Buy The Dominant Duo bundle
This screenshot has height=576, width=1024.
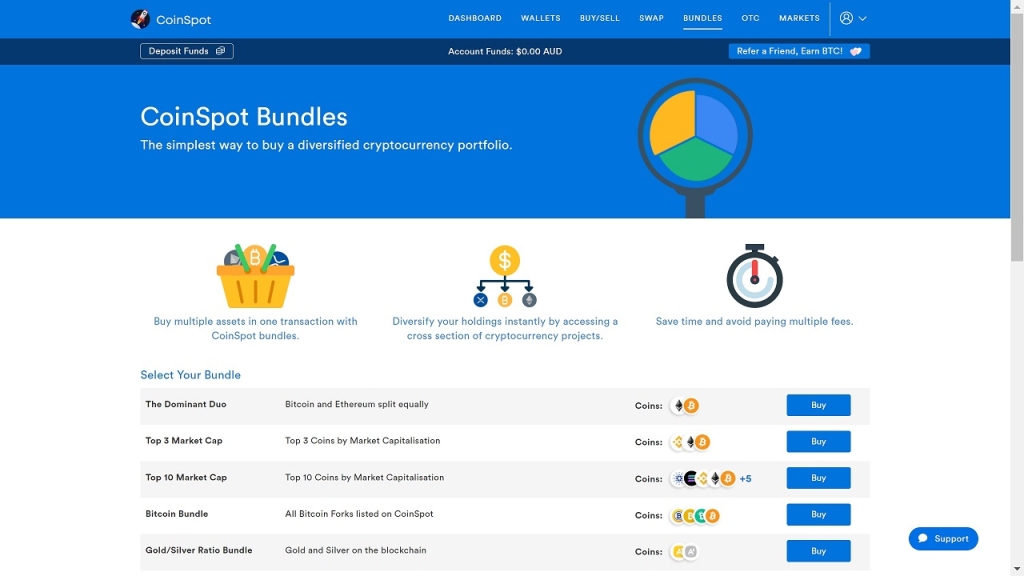(x=818, y=405)
